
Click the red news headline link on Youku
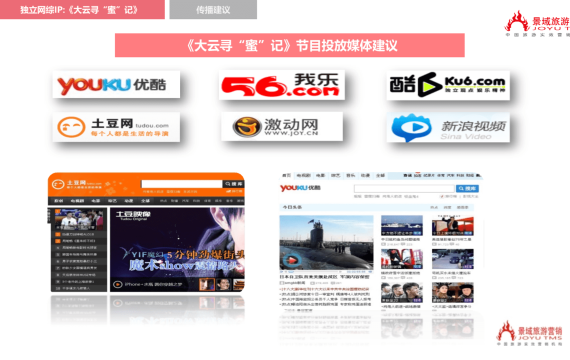pyautogui.click(x=325, y=289)
